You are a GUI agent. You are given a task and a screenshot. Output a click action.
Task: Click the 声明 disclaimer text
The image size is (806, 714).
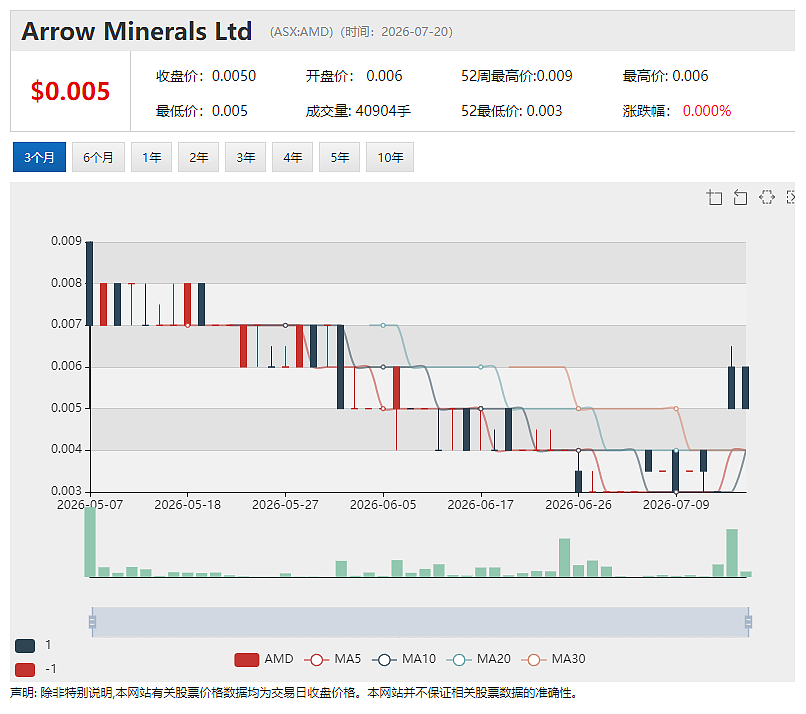point(294,693)
